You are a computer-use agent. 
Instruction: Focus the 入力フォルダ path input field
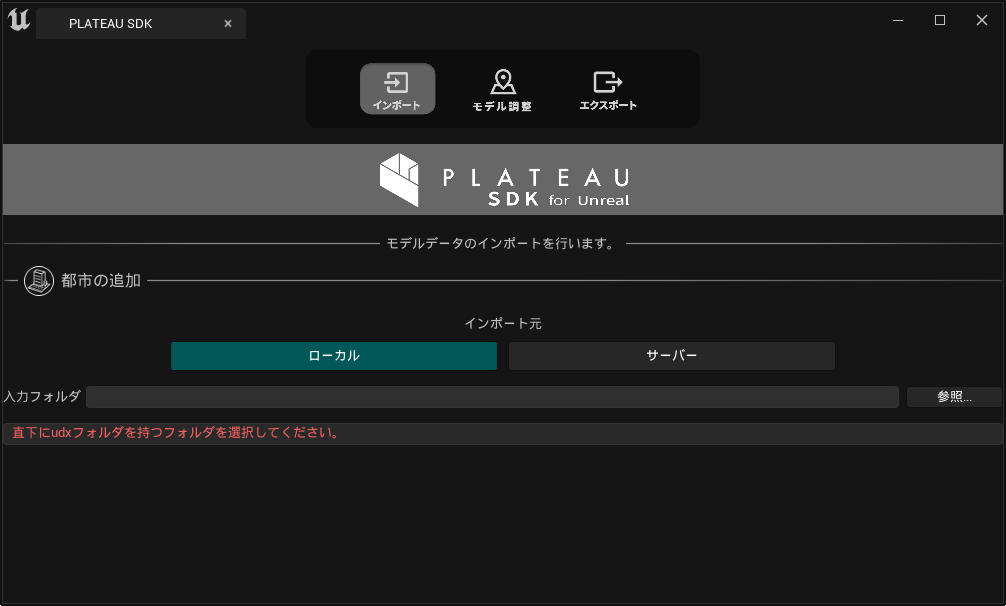492,397
